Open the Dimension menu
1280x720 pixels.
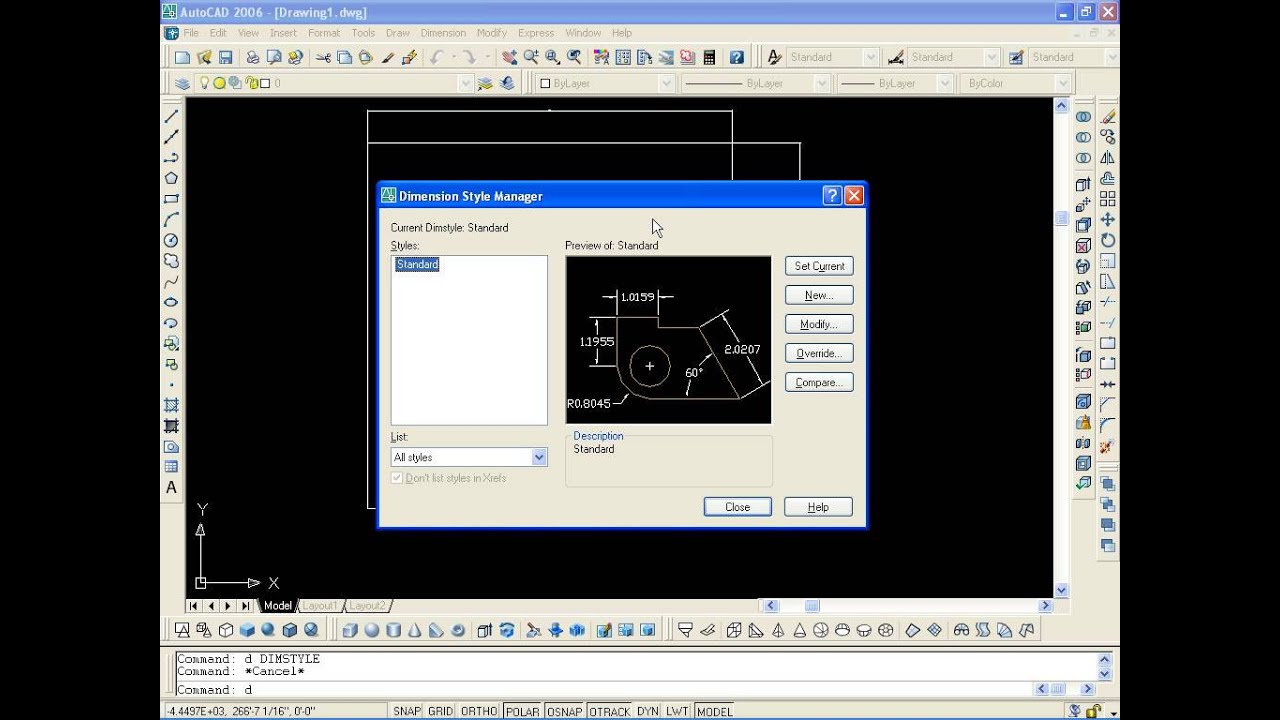(x=443, y=33)
